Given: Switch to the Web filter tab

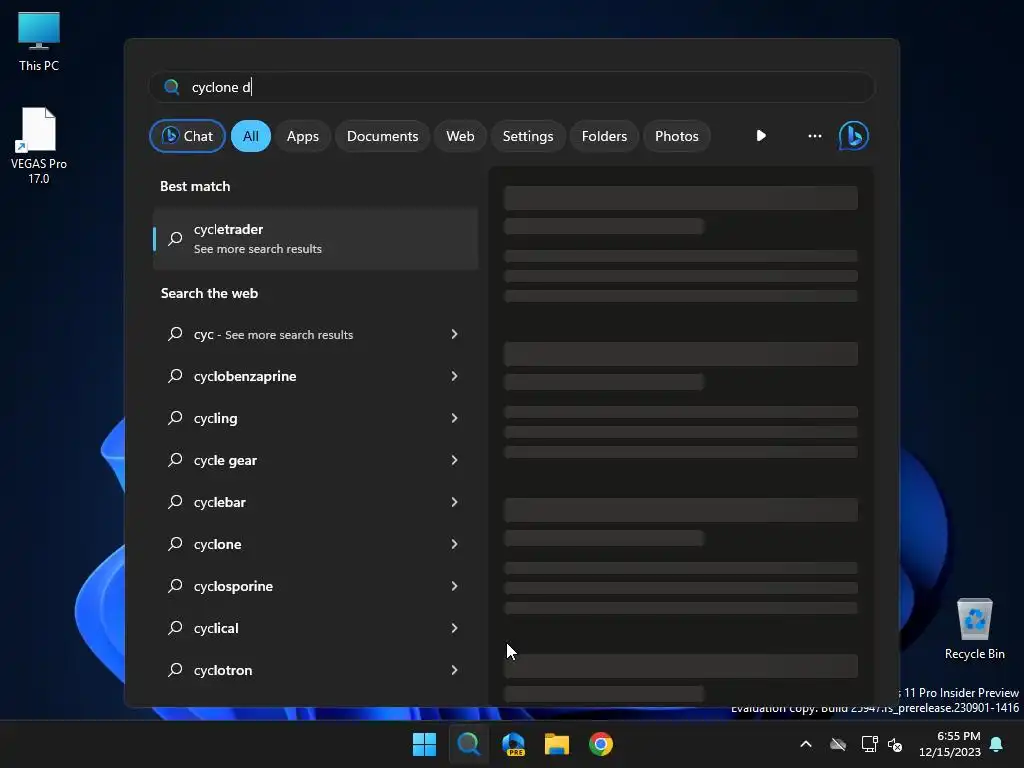Looking at the screenshot, I should (x=460, y=136).
